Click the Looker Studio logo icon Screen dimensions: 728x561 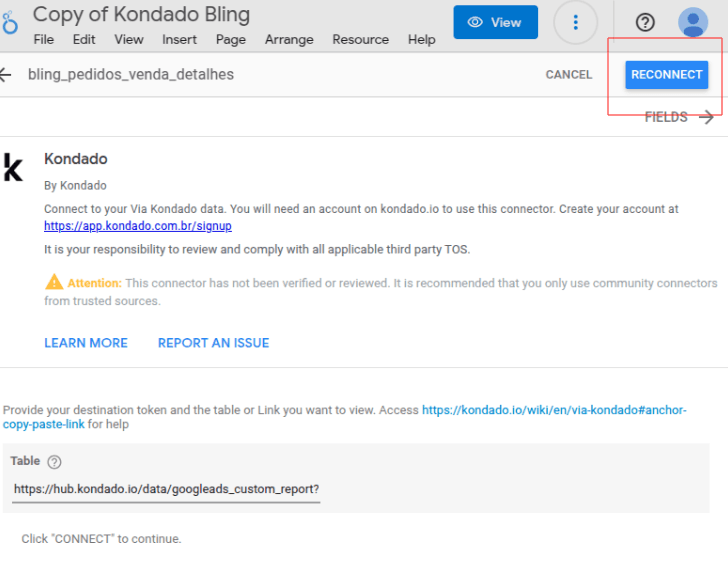point(10,23)
